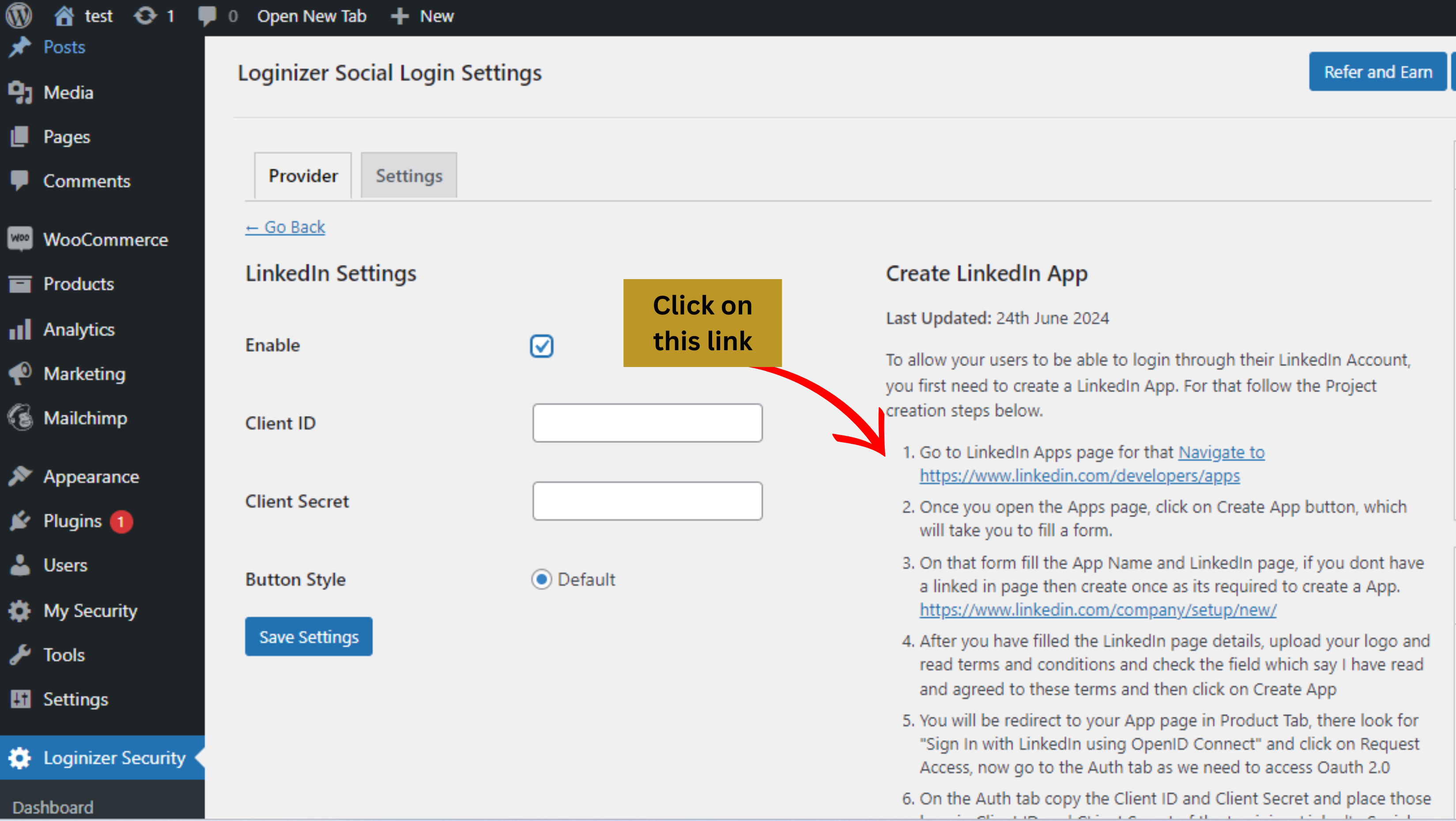Select the Default button style radio

point(541,579)
